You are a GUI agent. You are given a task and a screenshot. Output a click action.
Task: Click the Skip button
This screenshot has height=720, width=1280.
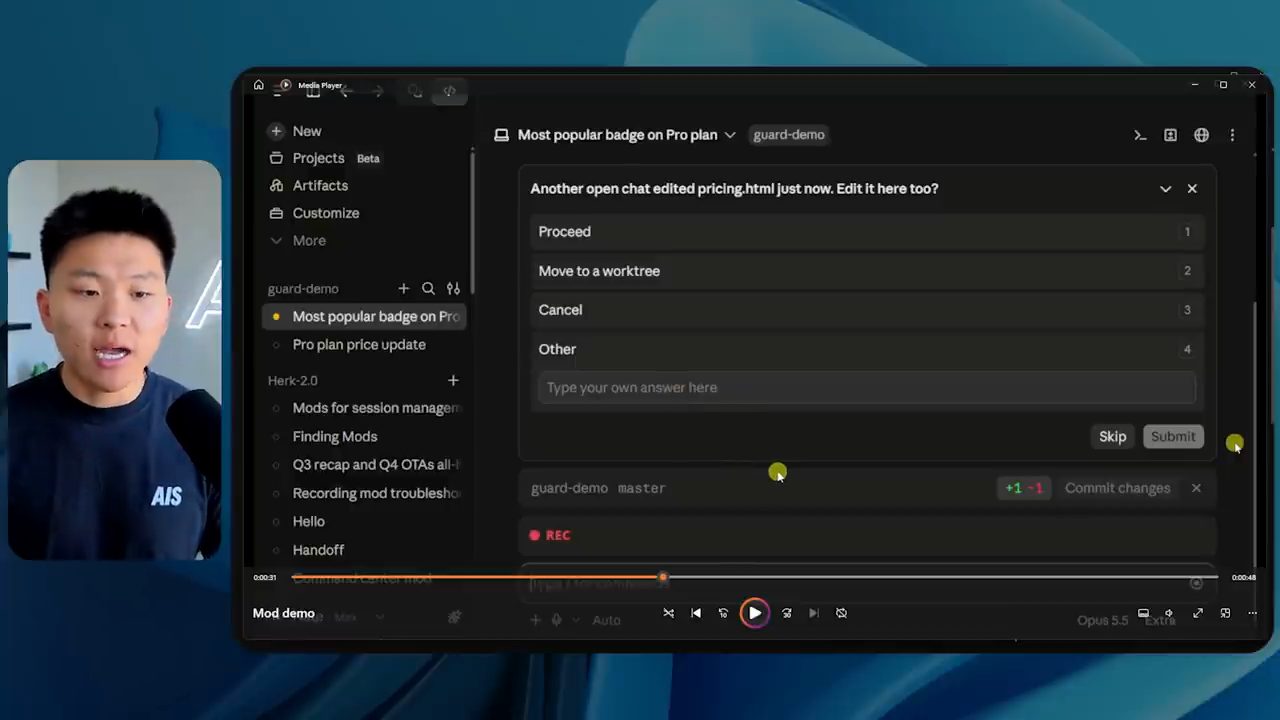pos(1112,437)
